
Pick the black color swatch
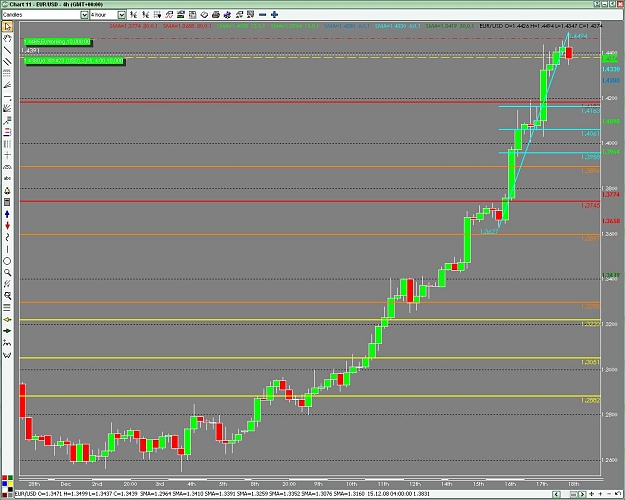pyautogui.click(x=10, y=489)
